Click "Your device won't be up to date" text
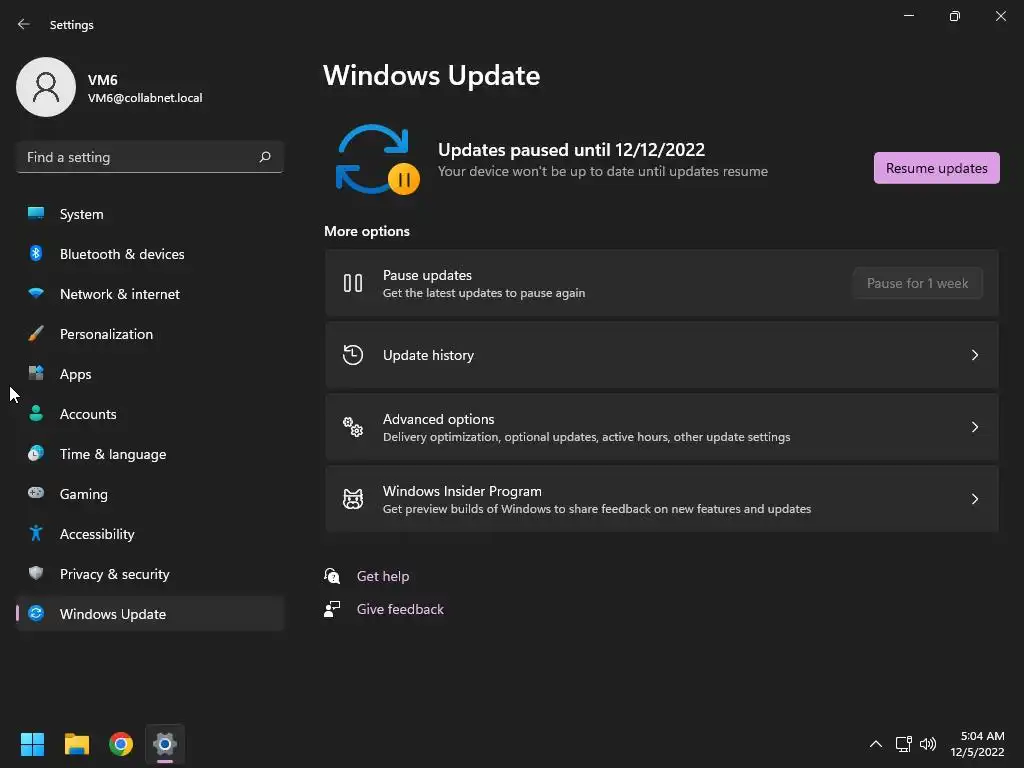This screenshot has width=1024, height=768. [602, 171]
